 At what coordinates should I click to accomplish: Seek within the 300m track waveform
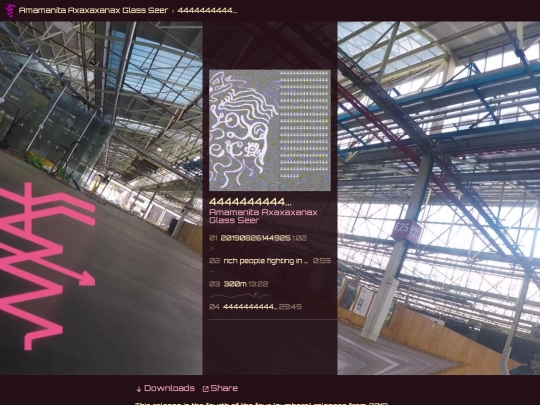click(239, 295)
